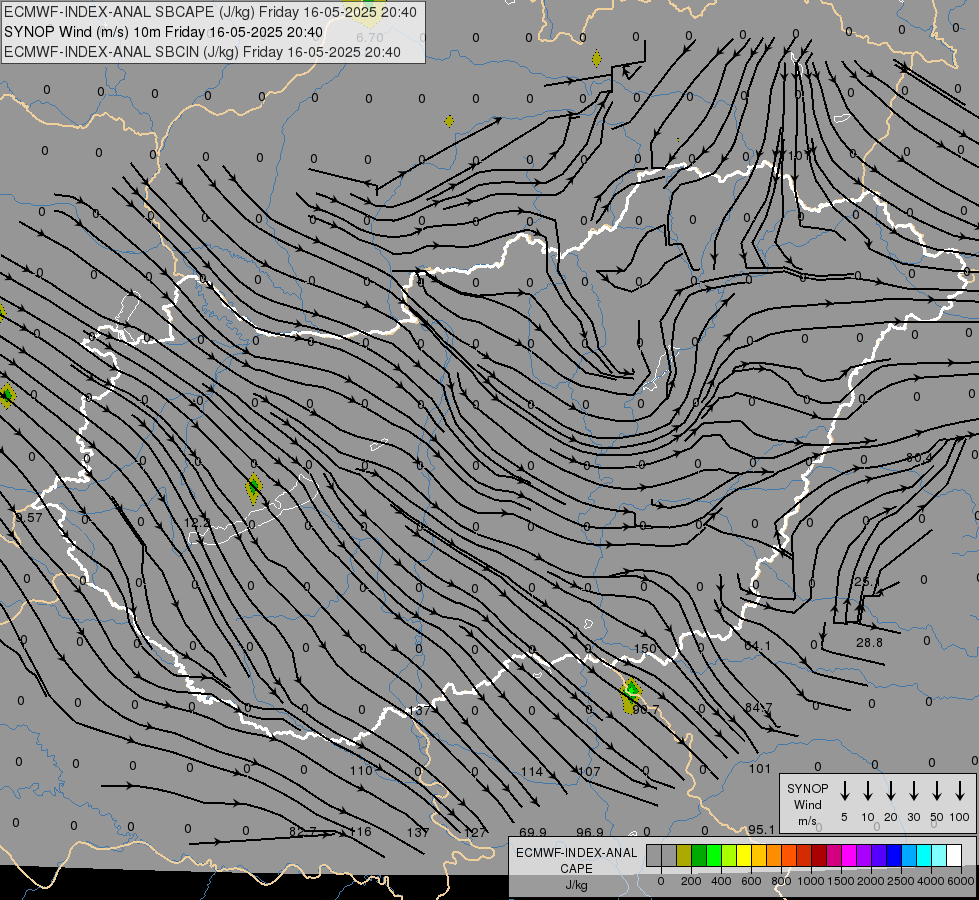Pick the pure blue swatch in CAPE scale

coord(893,855)
